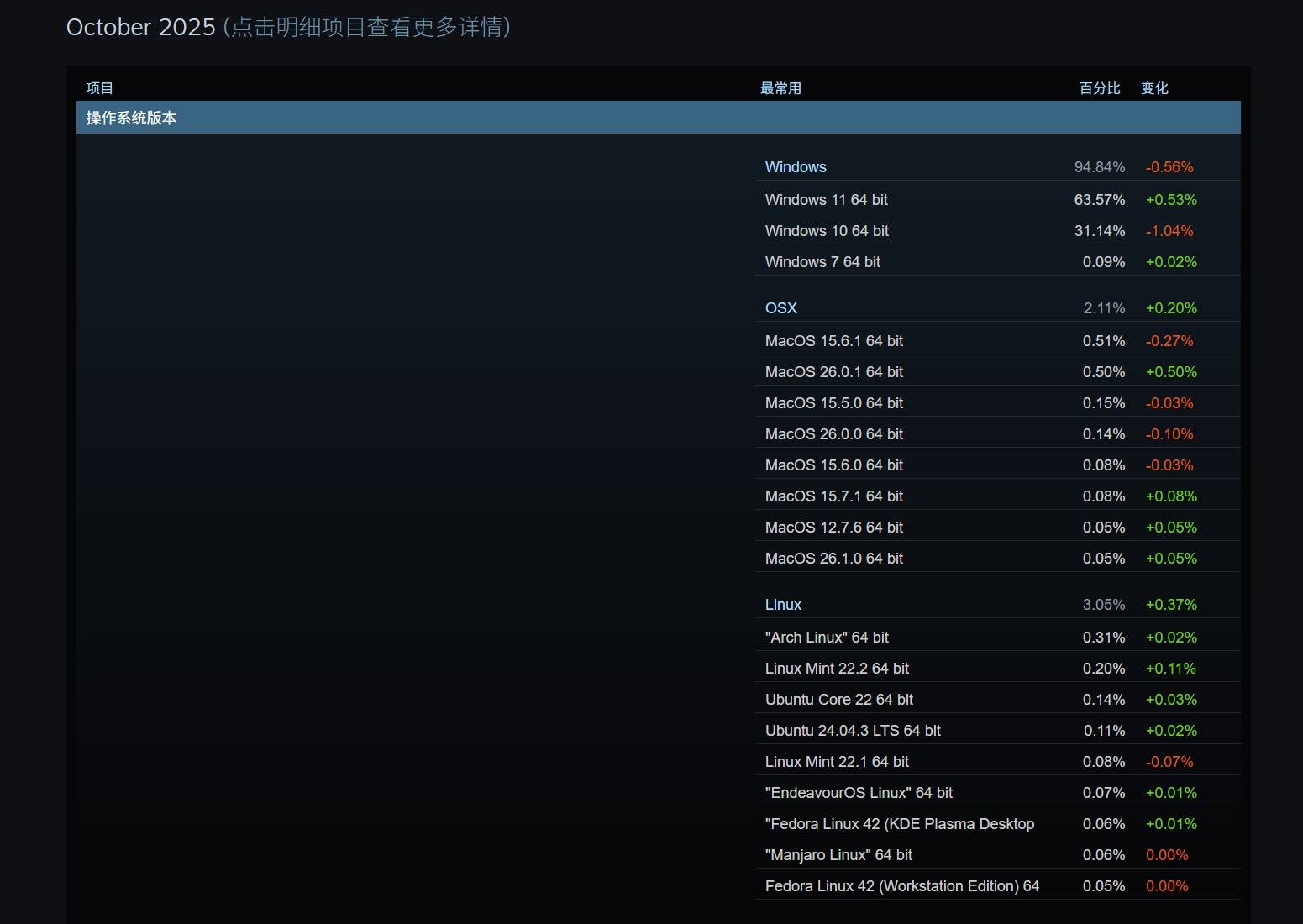Click the "Manjaro Linux" 64 bit entry
This screenshot has height=924, width=1303.
pyautogui.click(x=838, y=855)
